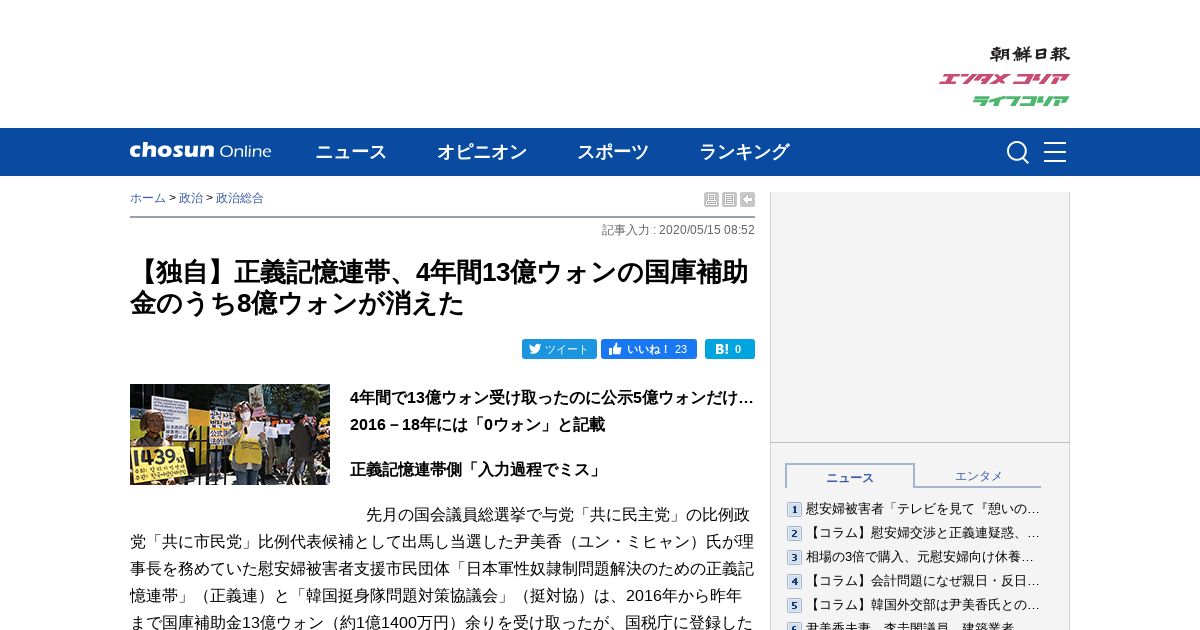The image size is (1200, 630).
Task: Open ranking item 5 韓国外交部は尹美香氏
Action: (923, 605)
